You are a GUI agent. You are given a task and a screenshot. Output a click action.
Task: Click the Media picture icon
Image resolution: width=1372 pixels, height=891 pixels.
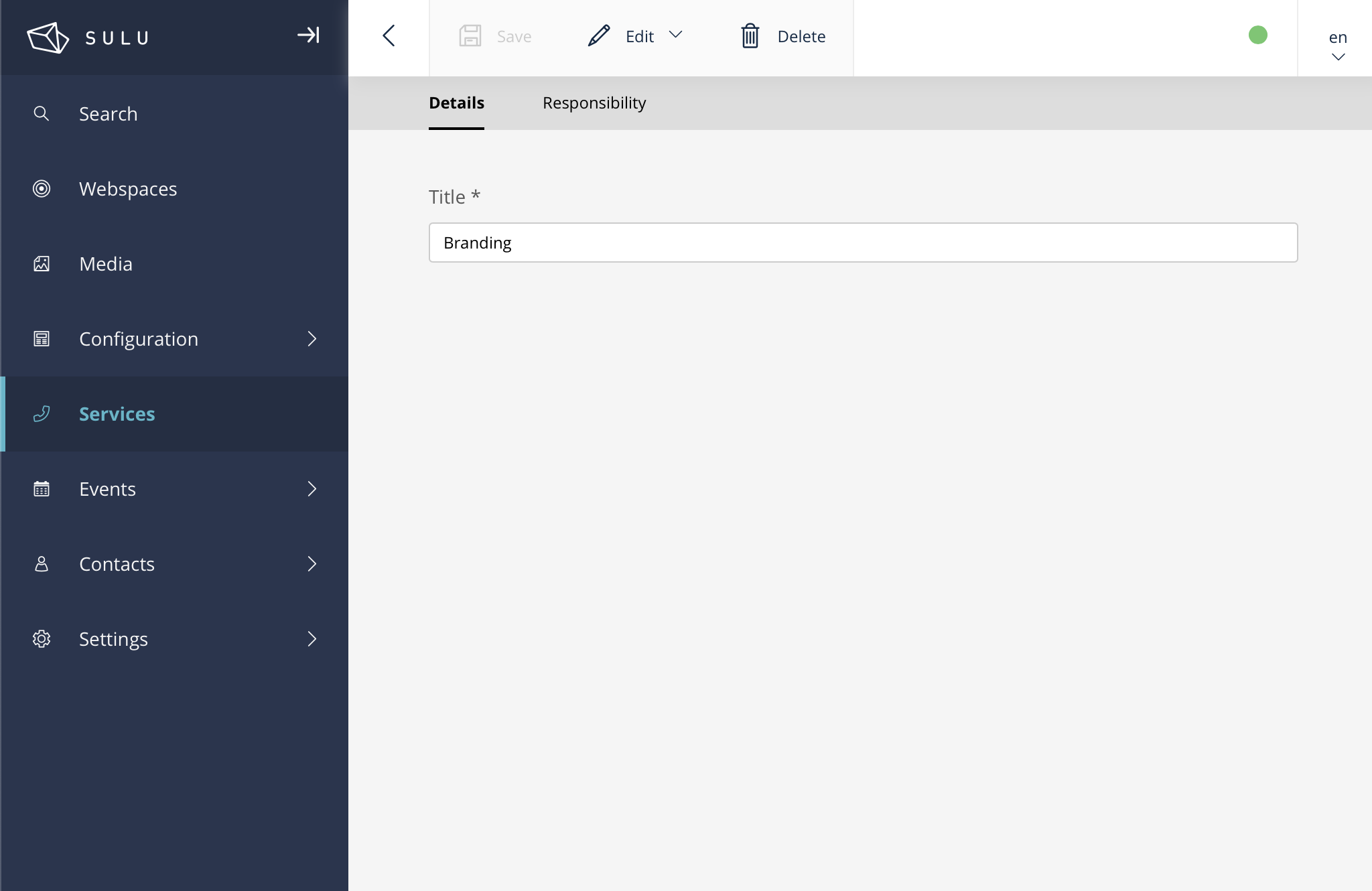click(42, 264)
